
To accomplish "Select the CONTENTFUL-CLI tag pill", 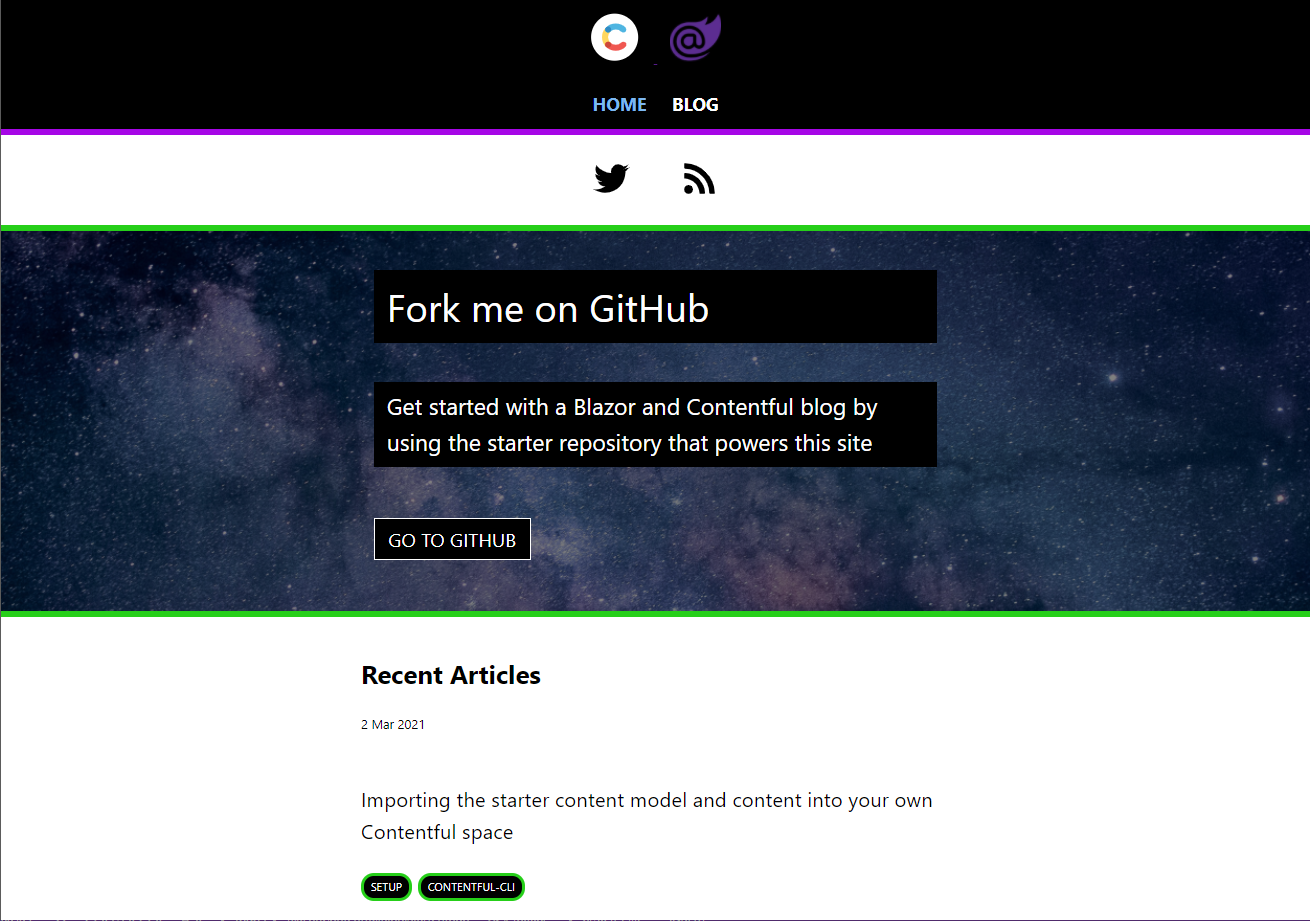I will (x=471, y=887).
